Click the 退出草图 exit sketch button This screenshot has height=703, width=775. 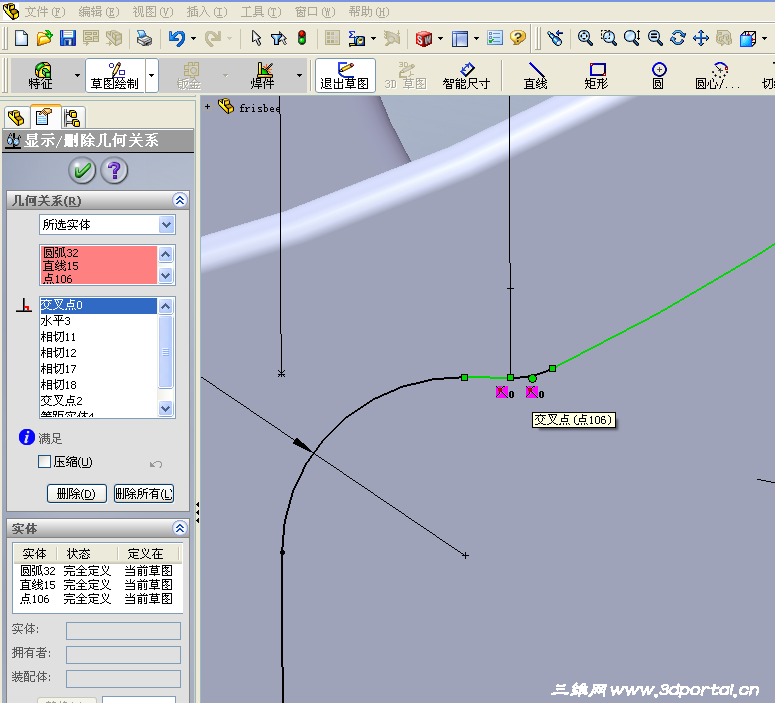(x=345, y=76)
